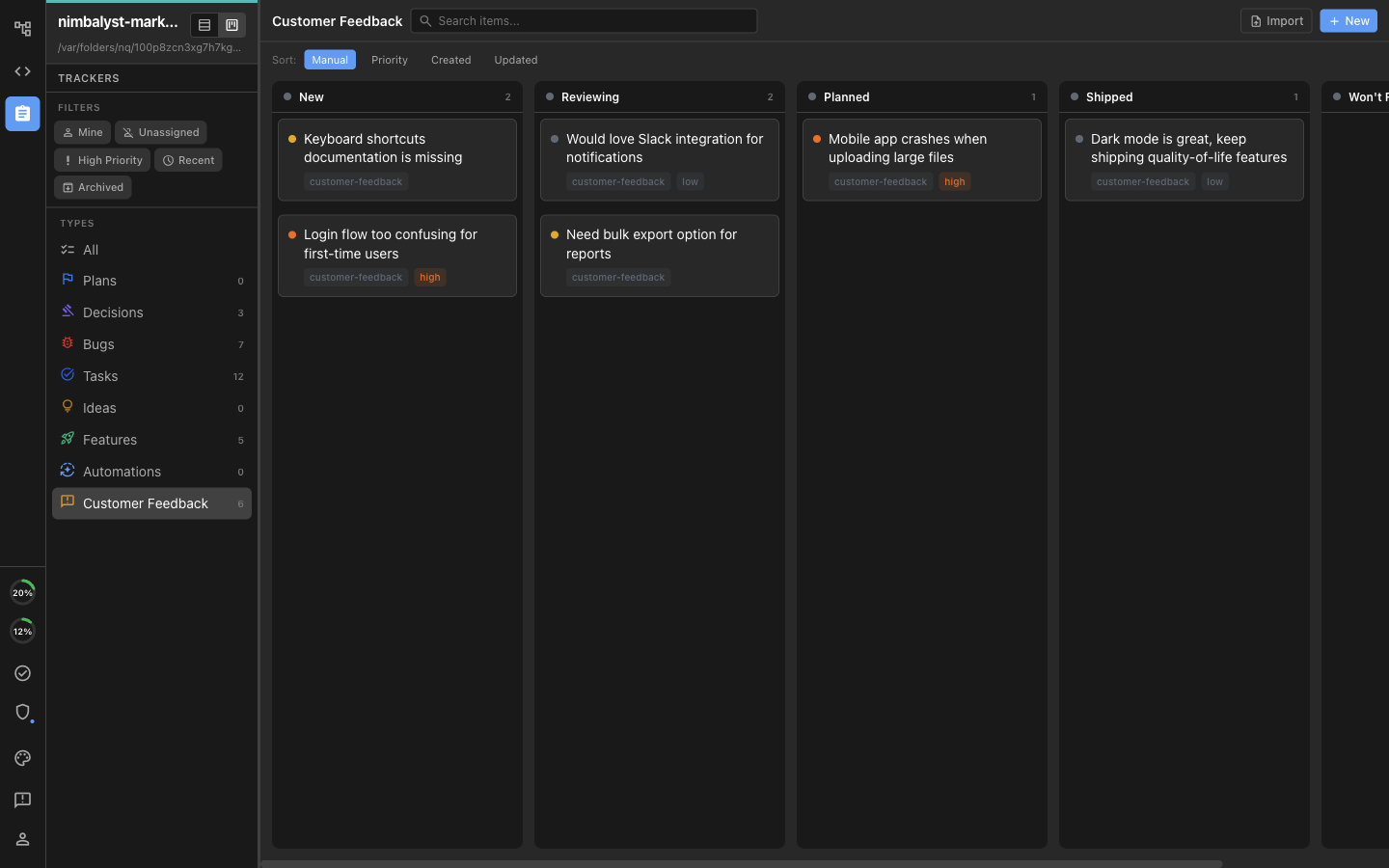Image resolution: width=1389 pixels, height=868 pixels.
Task: Click the horizontal scrollbar under the board
Action: (742, 863)
